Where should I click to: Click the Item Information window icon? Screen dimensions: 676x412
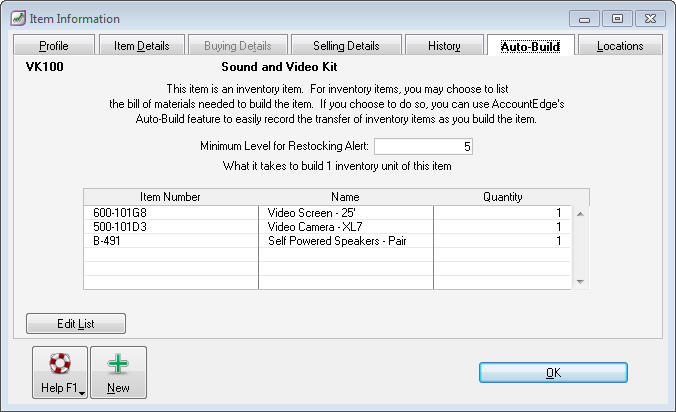pos(18,19)
